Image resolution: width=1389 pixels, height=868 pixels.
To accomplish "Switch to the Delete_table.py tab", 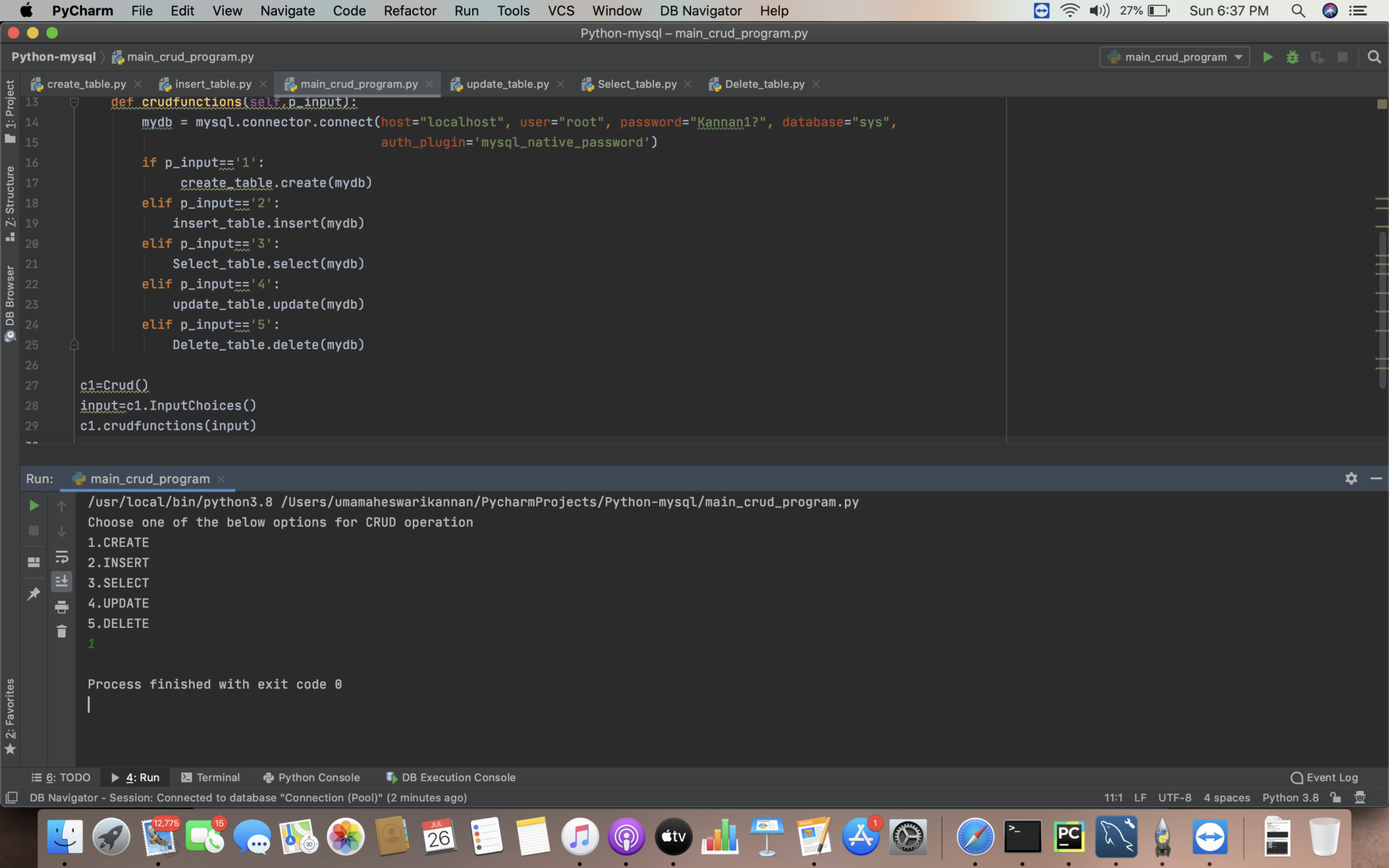I will pyautogui.click(x=764, y=83).
